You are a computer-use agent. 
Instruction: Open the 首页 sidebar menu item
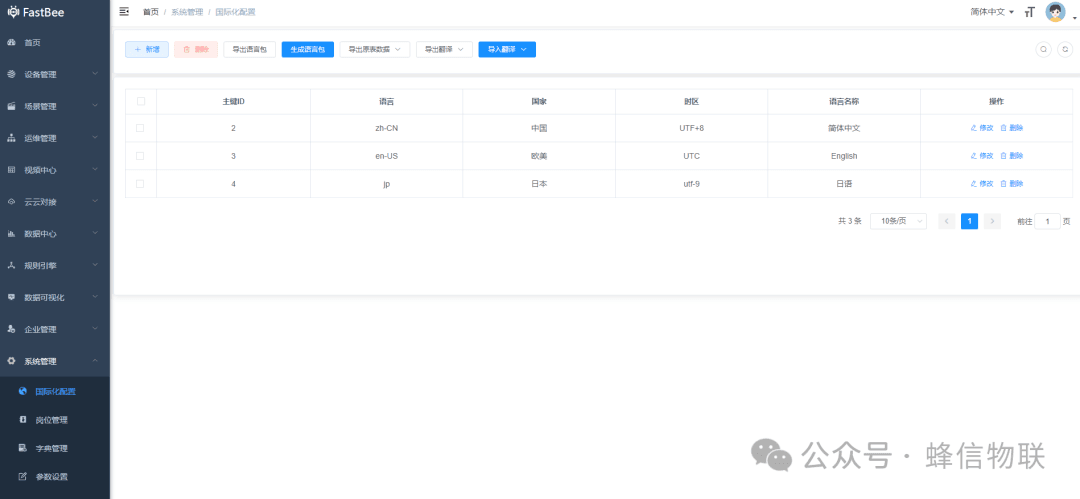55,43
